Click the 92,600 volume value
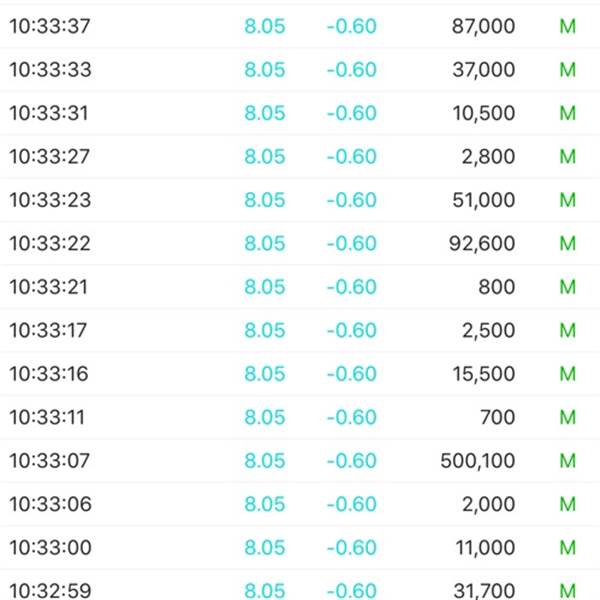This screenshot has height=600, width=600. 482,243
